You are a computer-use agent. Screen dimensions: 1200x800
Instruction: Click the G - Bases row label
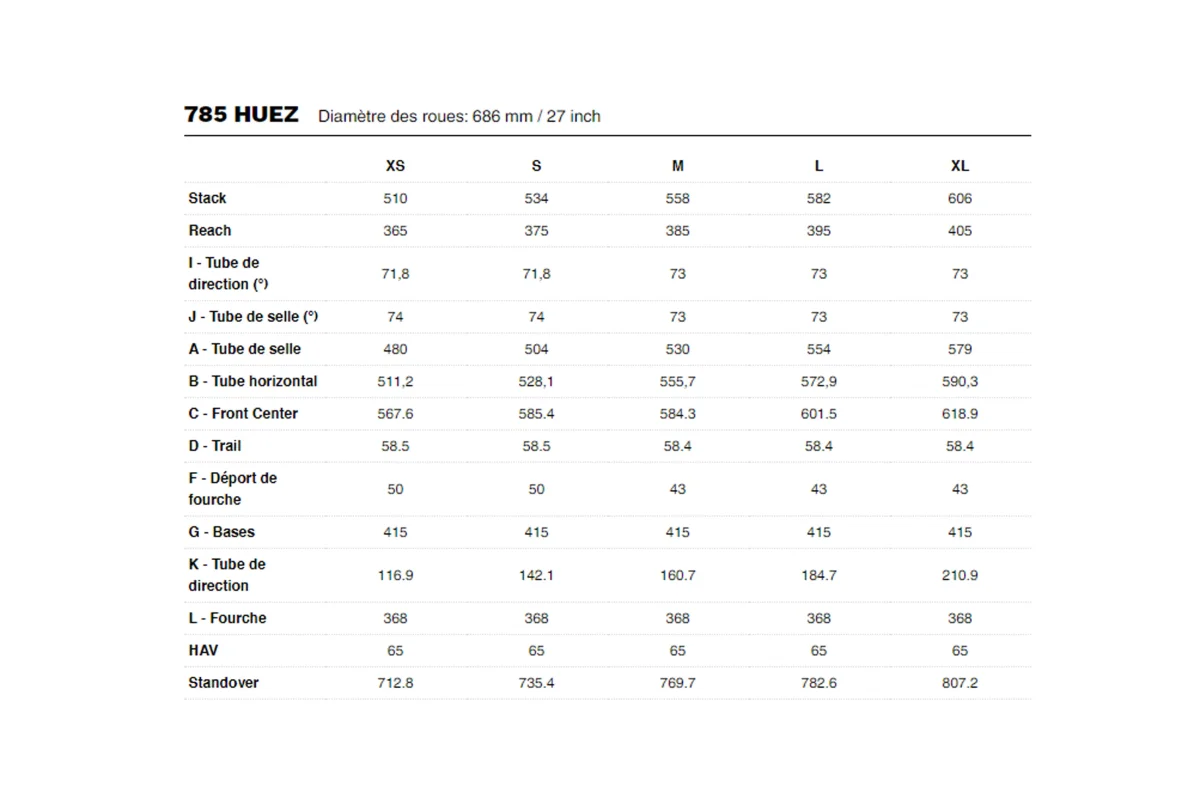point(221,532)
